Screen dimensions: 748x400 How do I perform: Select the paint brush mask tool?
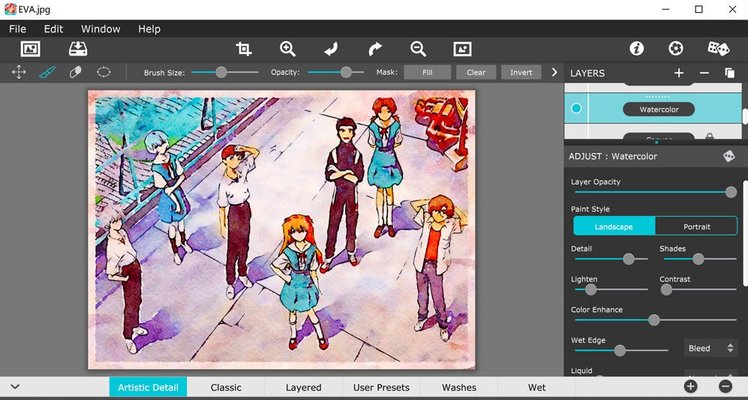[x=47, y=72]
